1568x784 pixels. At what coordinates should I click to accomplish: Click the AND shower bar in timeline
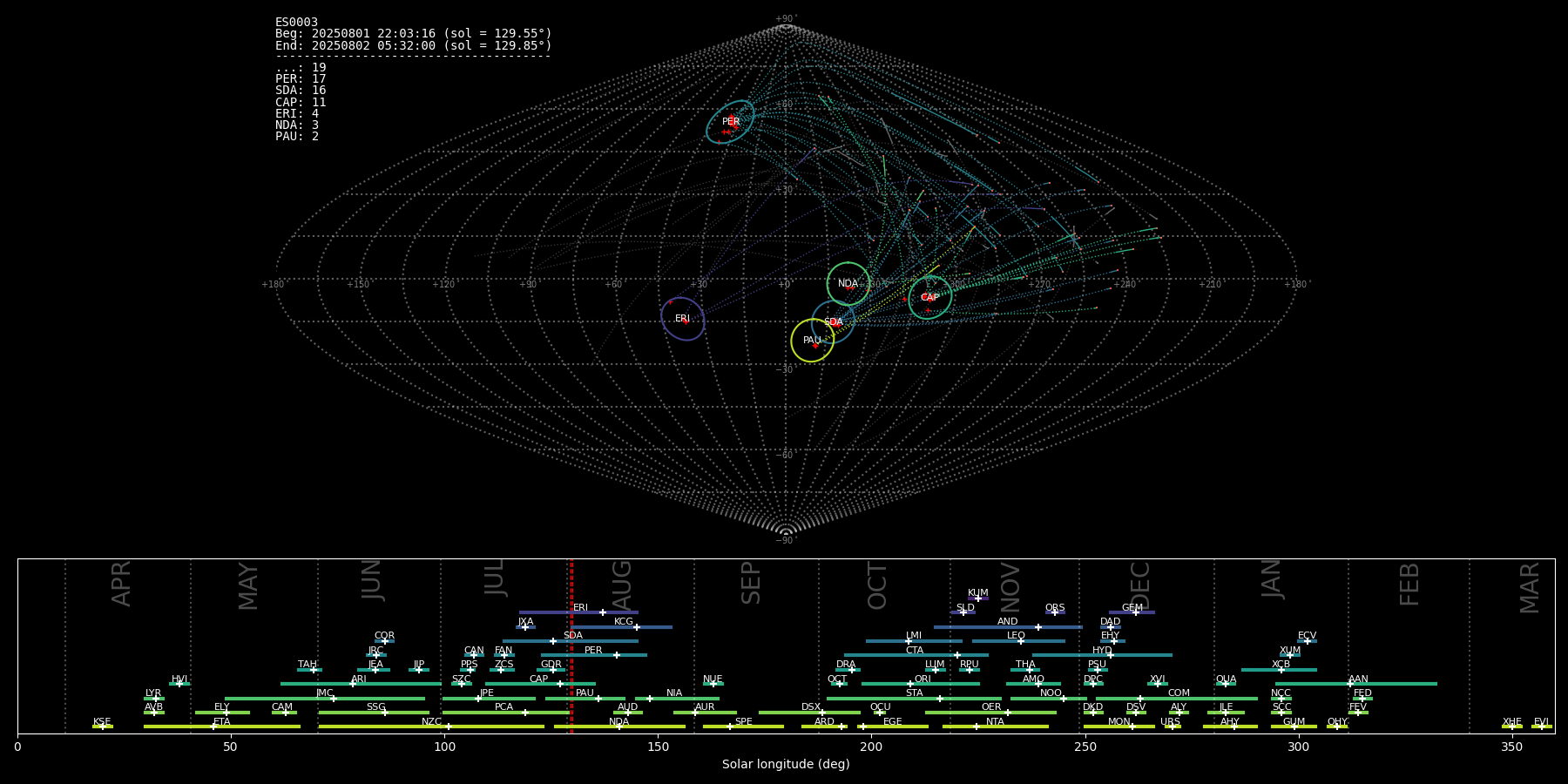(1008, 627)
